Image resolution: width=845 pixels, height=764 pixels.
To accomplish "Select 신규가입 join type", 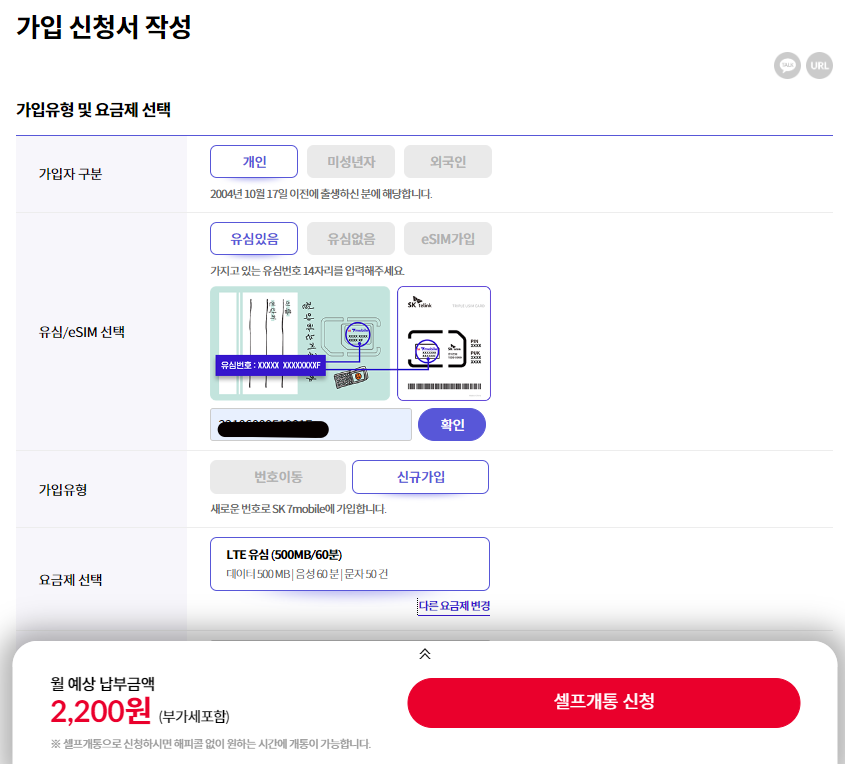I will tap(420, 477).
